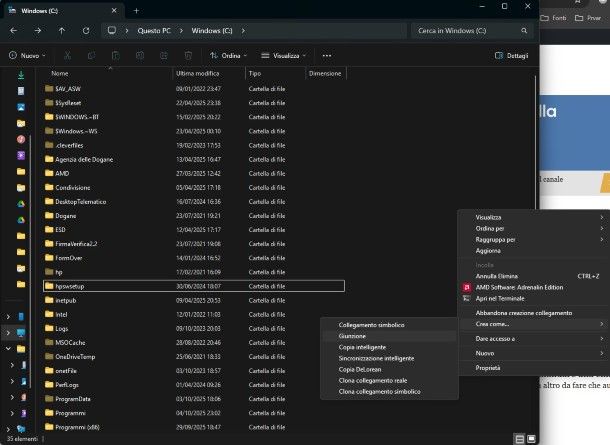The height and width of the screenshot is (445, 610).
Task: Choose Collegamento simbolico in the submenu
Action: pyautogui.click(x=371, y=326)
